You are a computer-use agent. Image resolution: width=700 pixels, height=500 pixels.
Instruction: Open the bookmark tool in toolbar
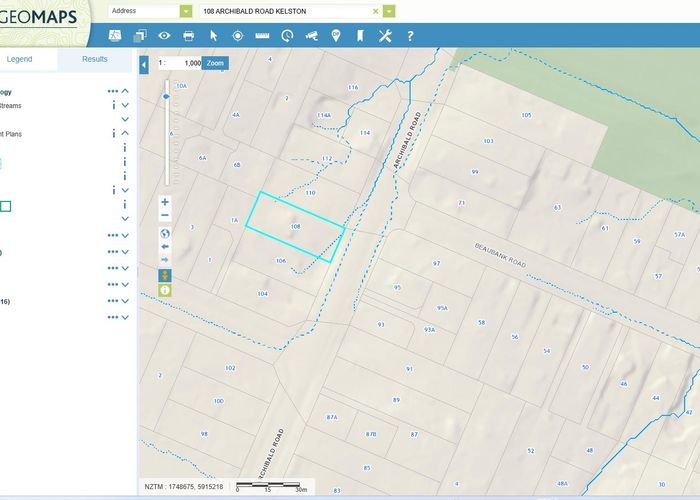point(359,36)
